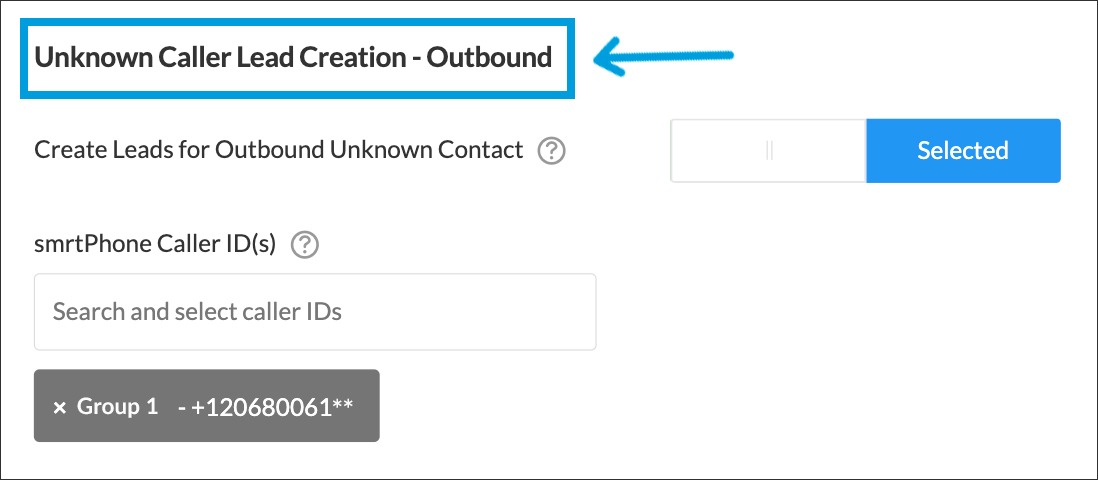Click the word "smrtPhone" in the caller ID label
This screenshot has height=480, width=1098.
(81, 244)
